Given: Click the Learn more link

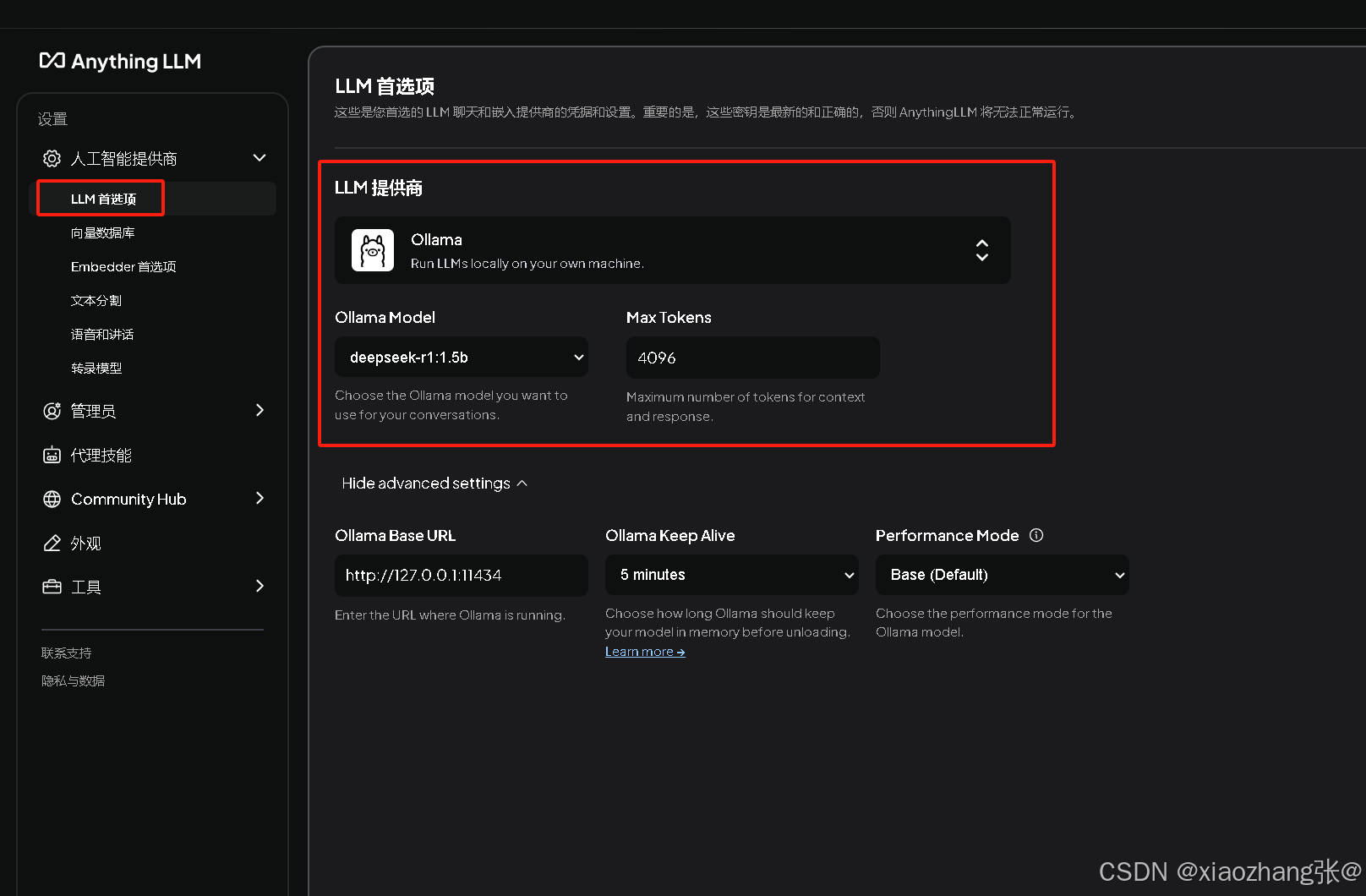Looking at the screenshot, I should pos(644,651).
